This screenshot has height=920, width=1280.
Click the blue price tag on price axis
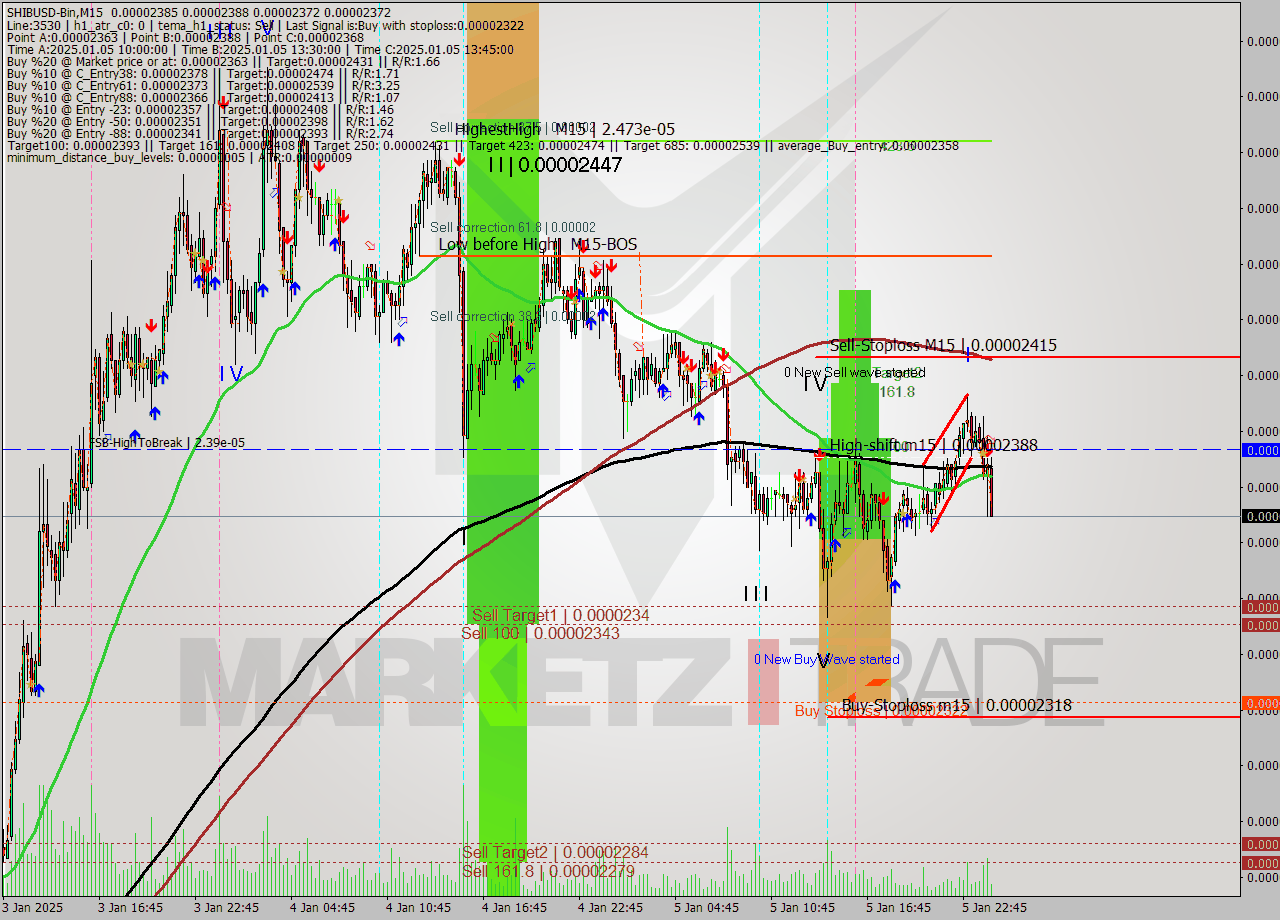click(1260, 450)
